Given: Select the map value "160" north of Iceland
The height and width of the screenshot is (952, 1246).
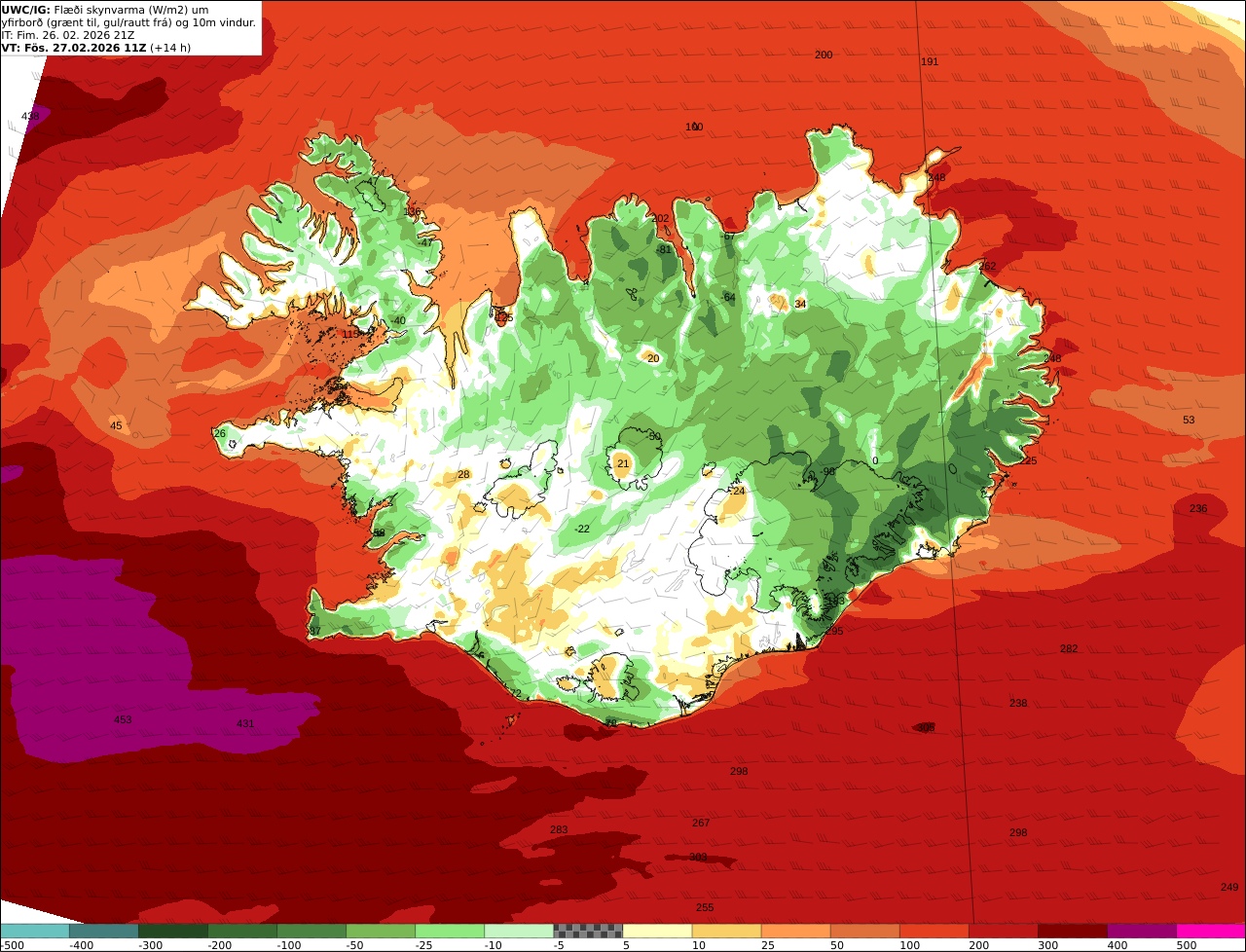Looking at the screenshot, I should 694,128.
